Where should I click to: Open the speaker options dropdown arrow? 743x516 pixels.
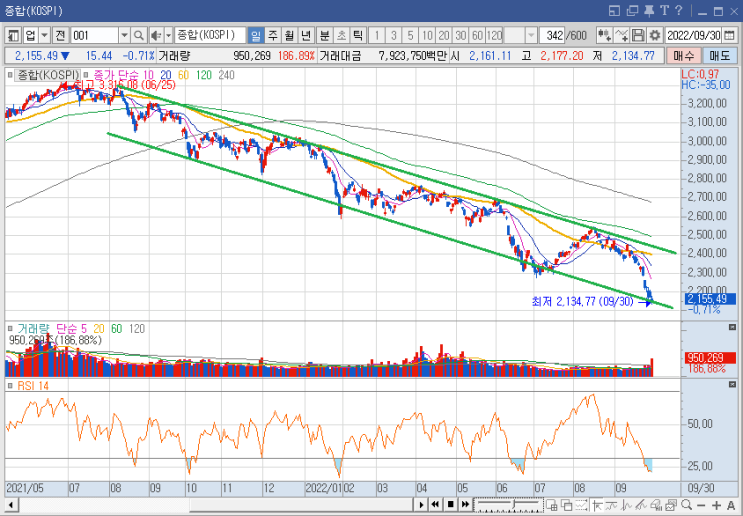[x=168, y=35]
